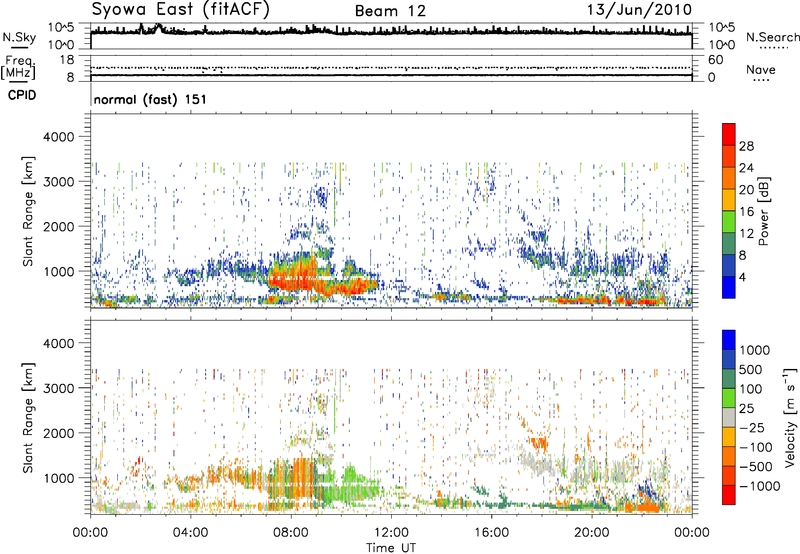The width and height of the screenshot is (800, 554).
Task: Click the red top segment of Power colorbar
Action: point(729,134)
